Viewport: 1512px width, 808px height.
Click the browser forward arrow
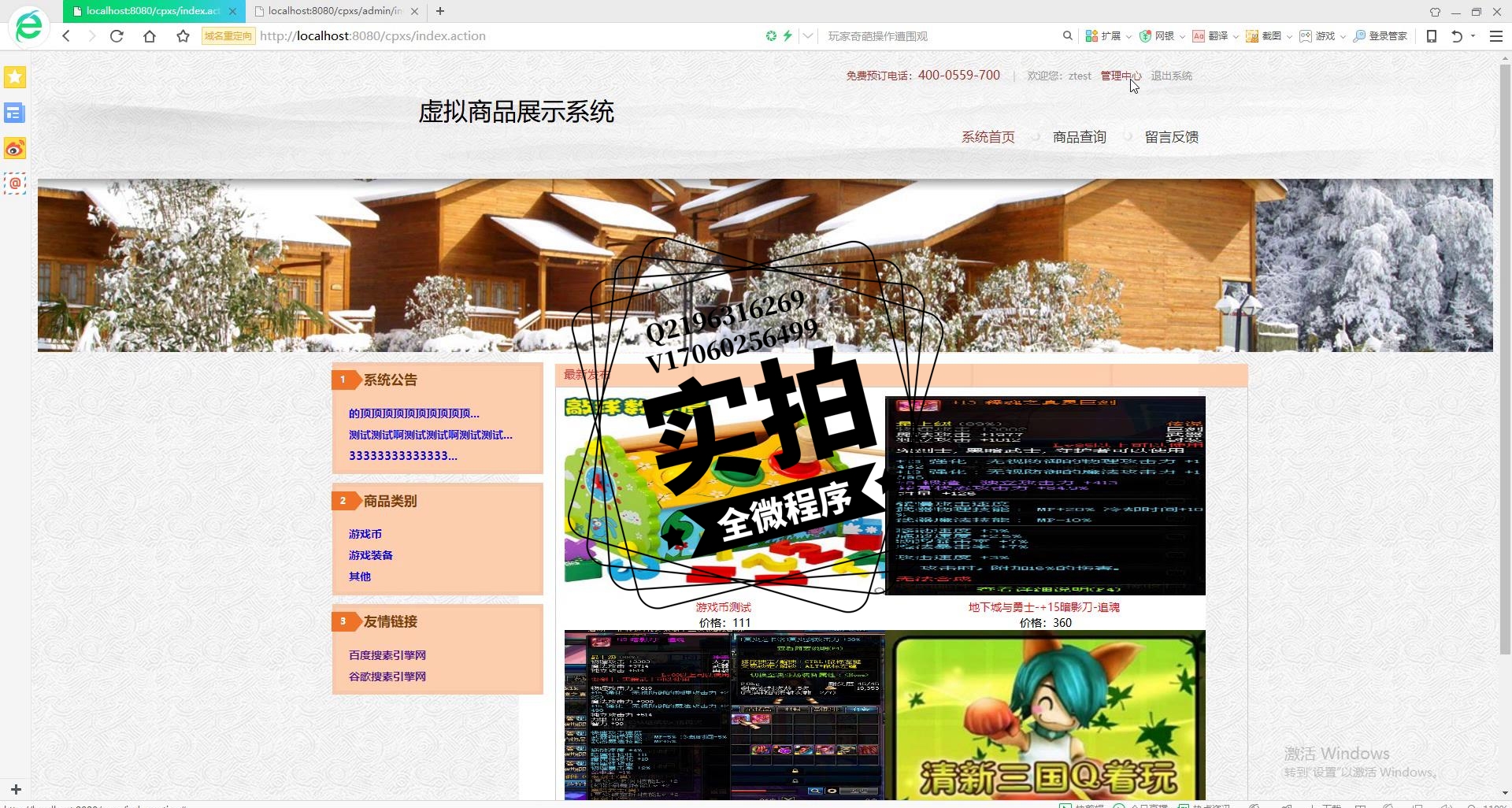91,36
